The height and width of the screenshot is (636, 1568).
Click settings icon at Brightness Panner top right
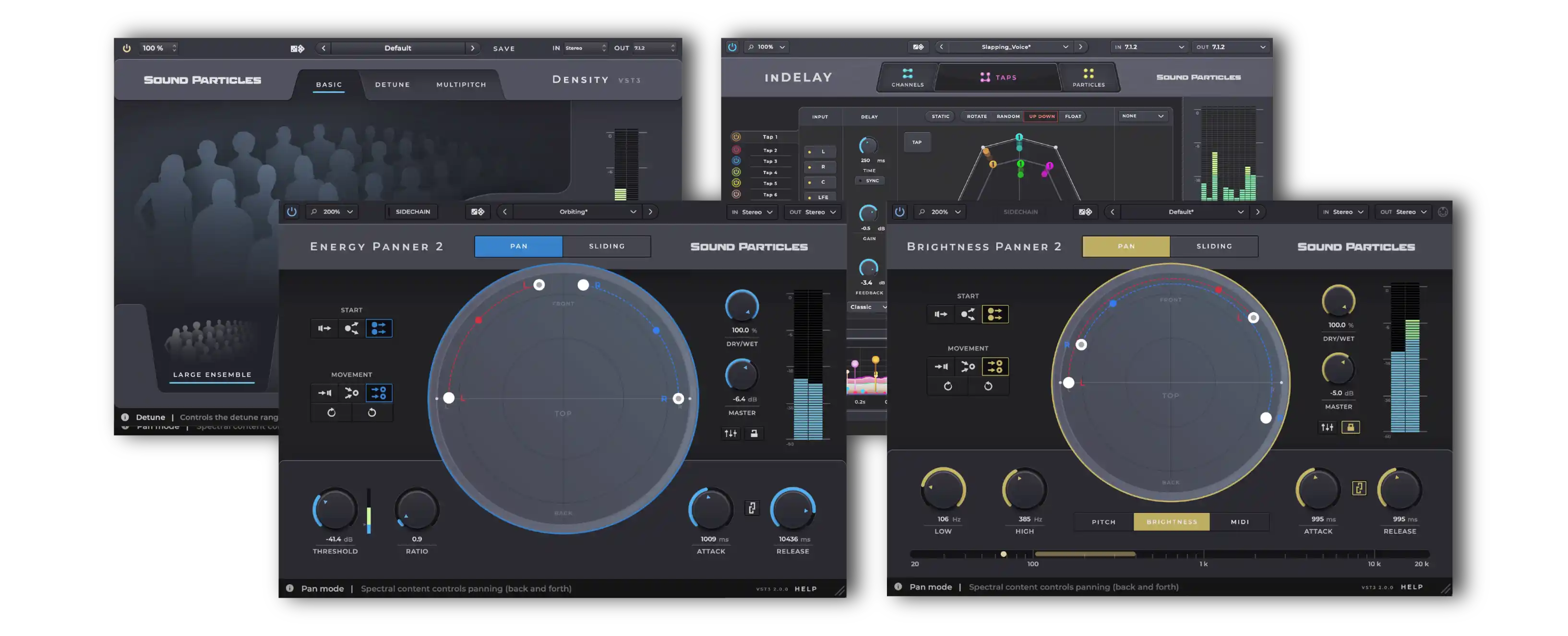[x=1443, y=212]
